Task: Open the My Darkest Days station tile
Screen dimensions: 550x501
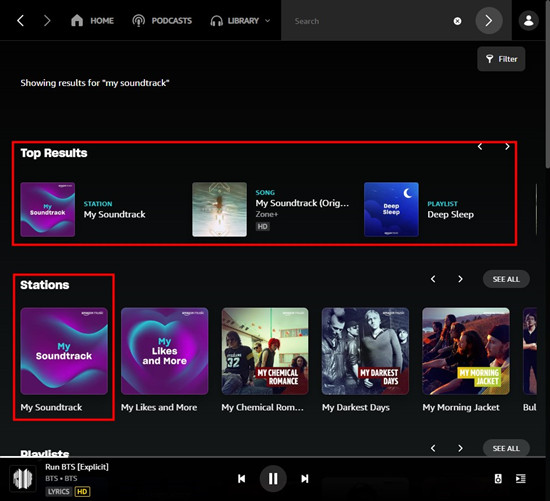Action: coord(365,351)
